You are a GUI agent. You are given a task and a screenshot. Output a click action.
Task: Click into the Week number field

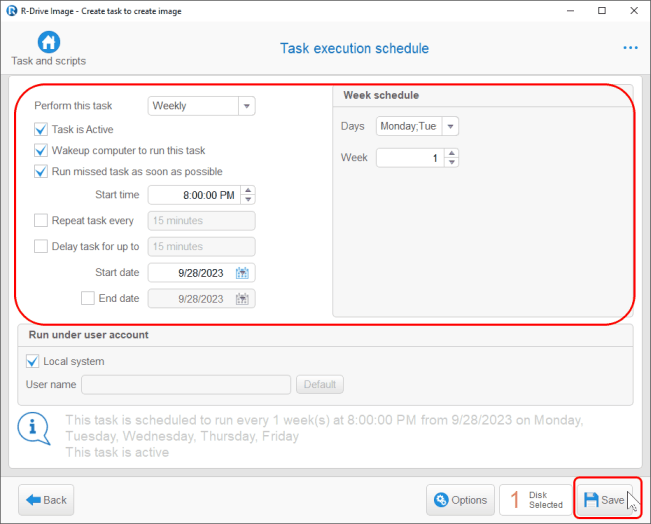(410, 158)
